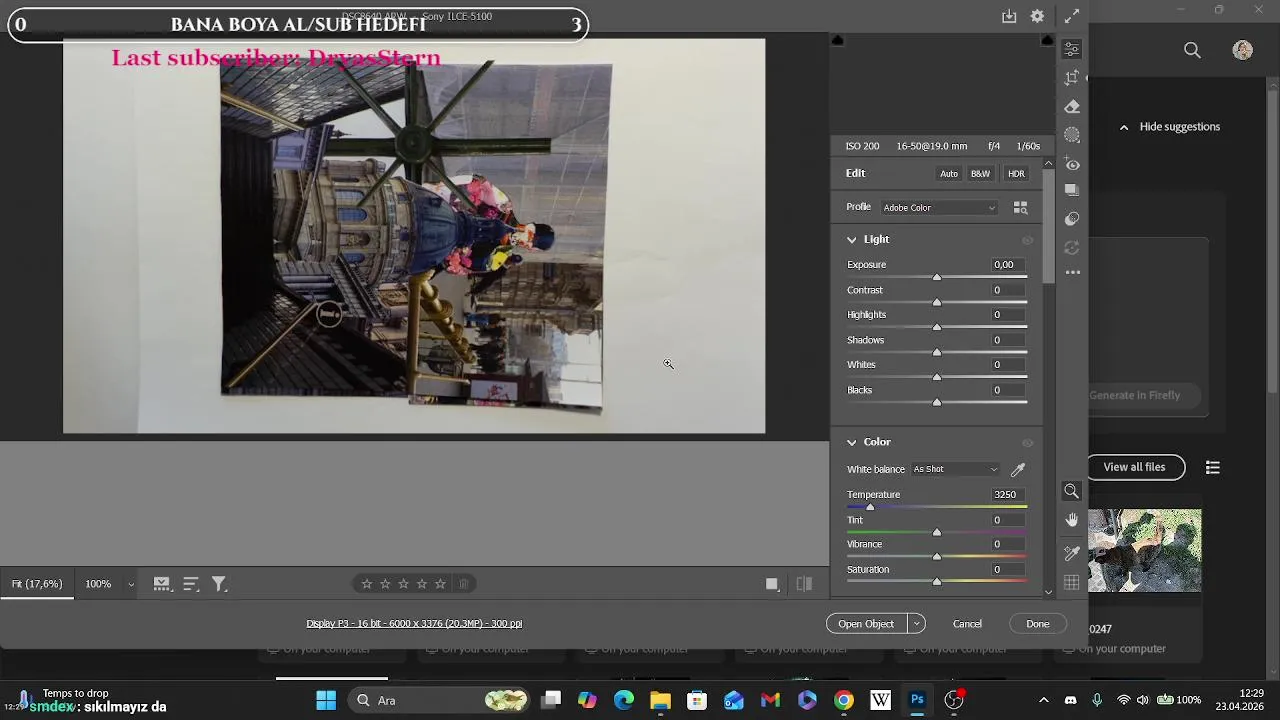
Task: Open the filmstrip sort icon
Action: tap(191, 584)
